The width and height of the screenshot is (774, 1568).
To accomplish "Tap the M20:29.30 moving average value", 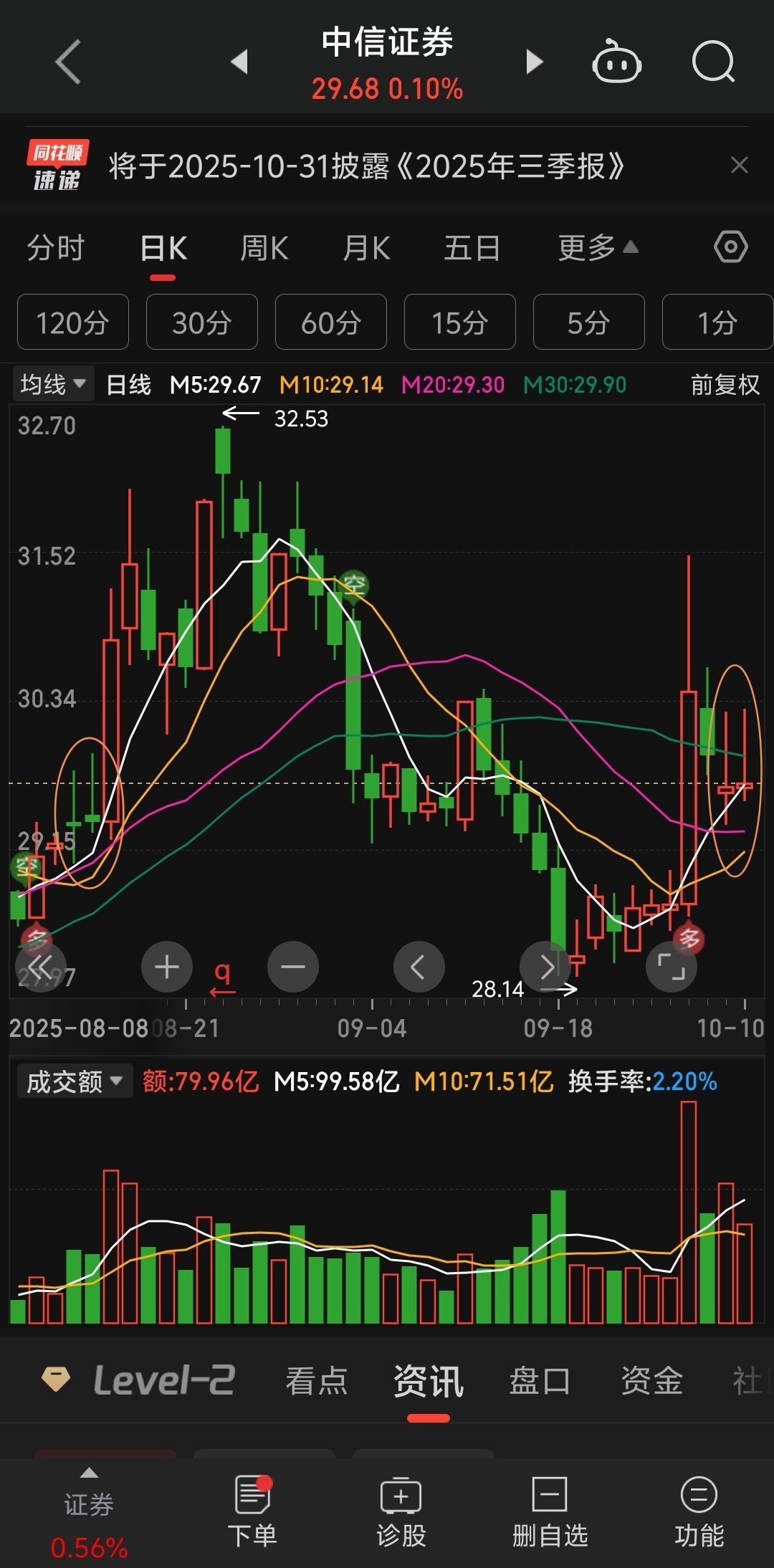I will pos(453,385).
